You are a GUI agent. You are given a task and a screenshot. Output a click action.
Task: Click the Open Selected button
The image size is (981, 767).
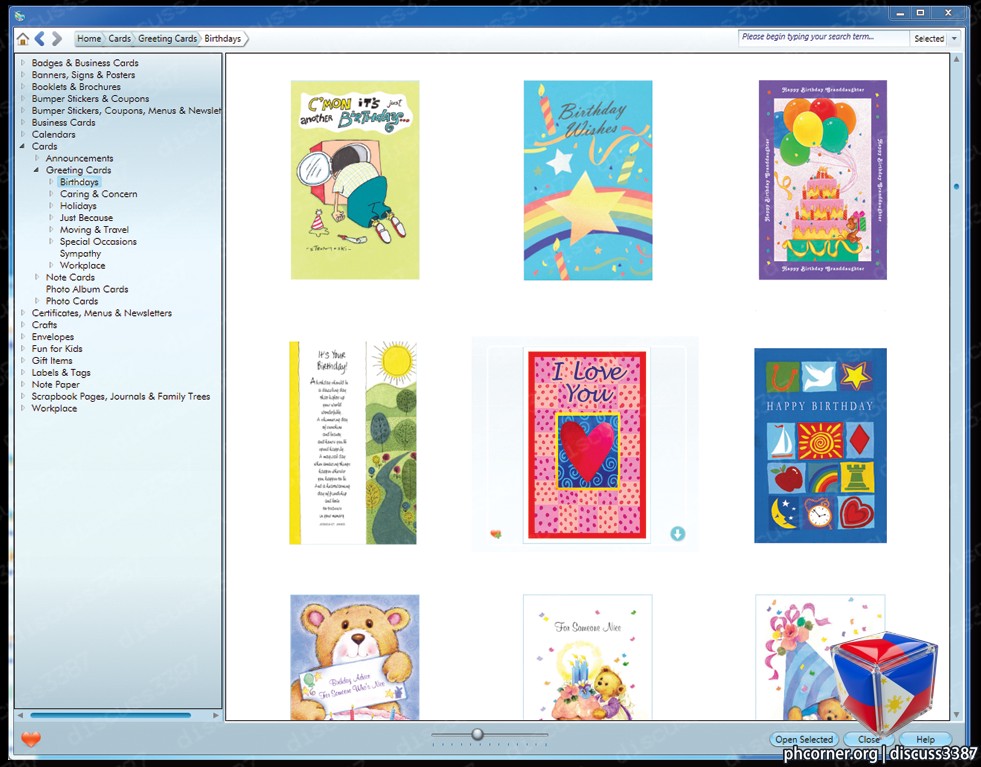coord(804,739)
